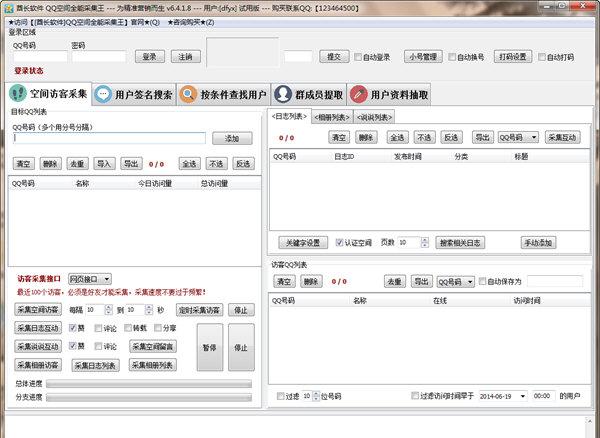Screen dimensions: 600x438
Task: Click the 总体进度 progress bar
Action: [x=149, y=384]
